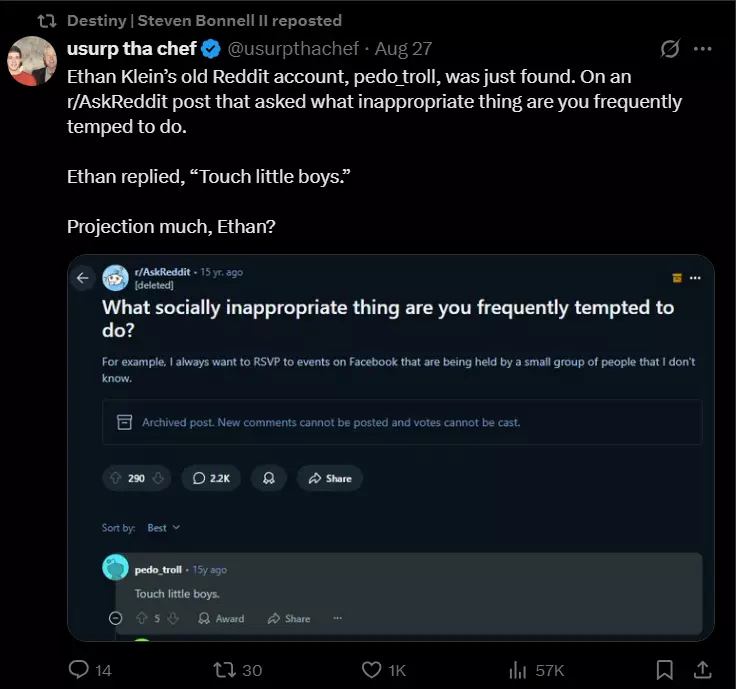736x689 pixels.
Task: Click Destiny reposted label
Action: 204,20
